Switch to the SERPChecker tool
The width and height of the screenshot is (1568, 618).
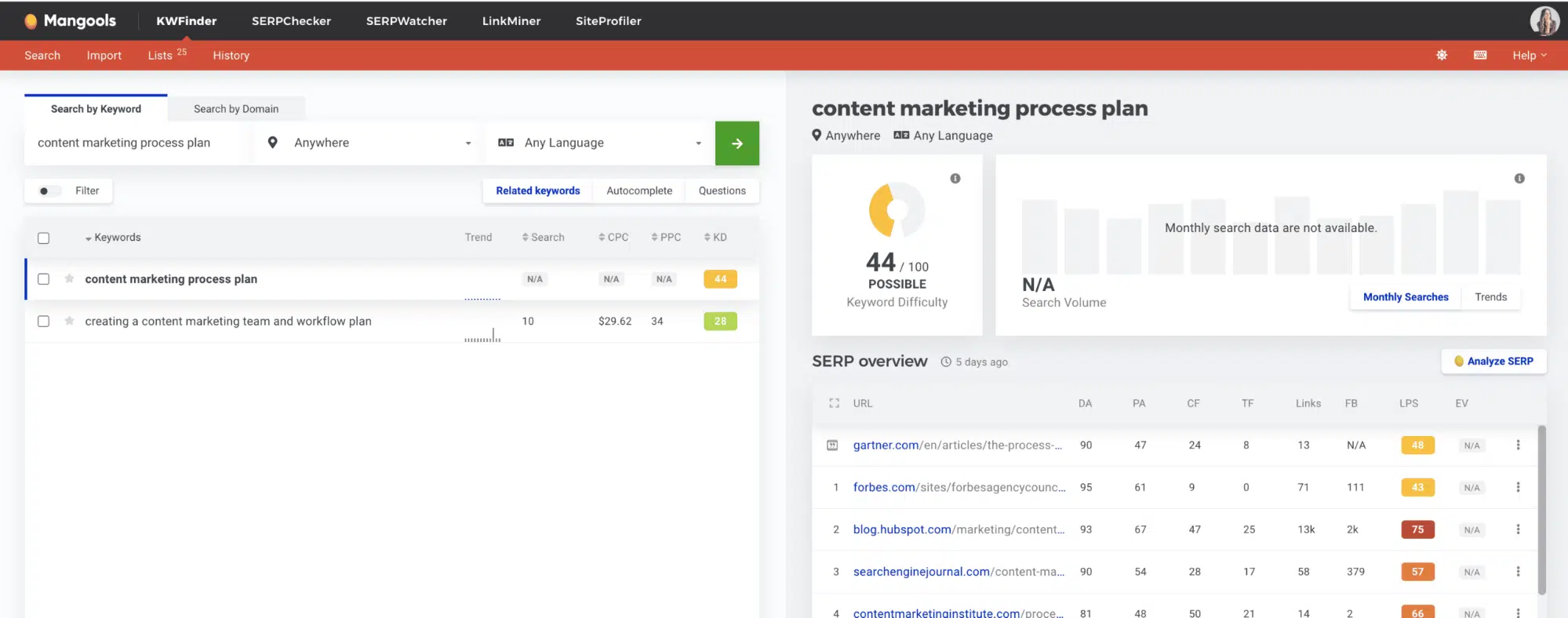click(x=291, y=21)
